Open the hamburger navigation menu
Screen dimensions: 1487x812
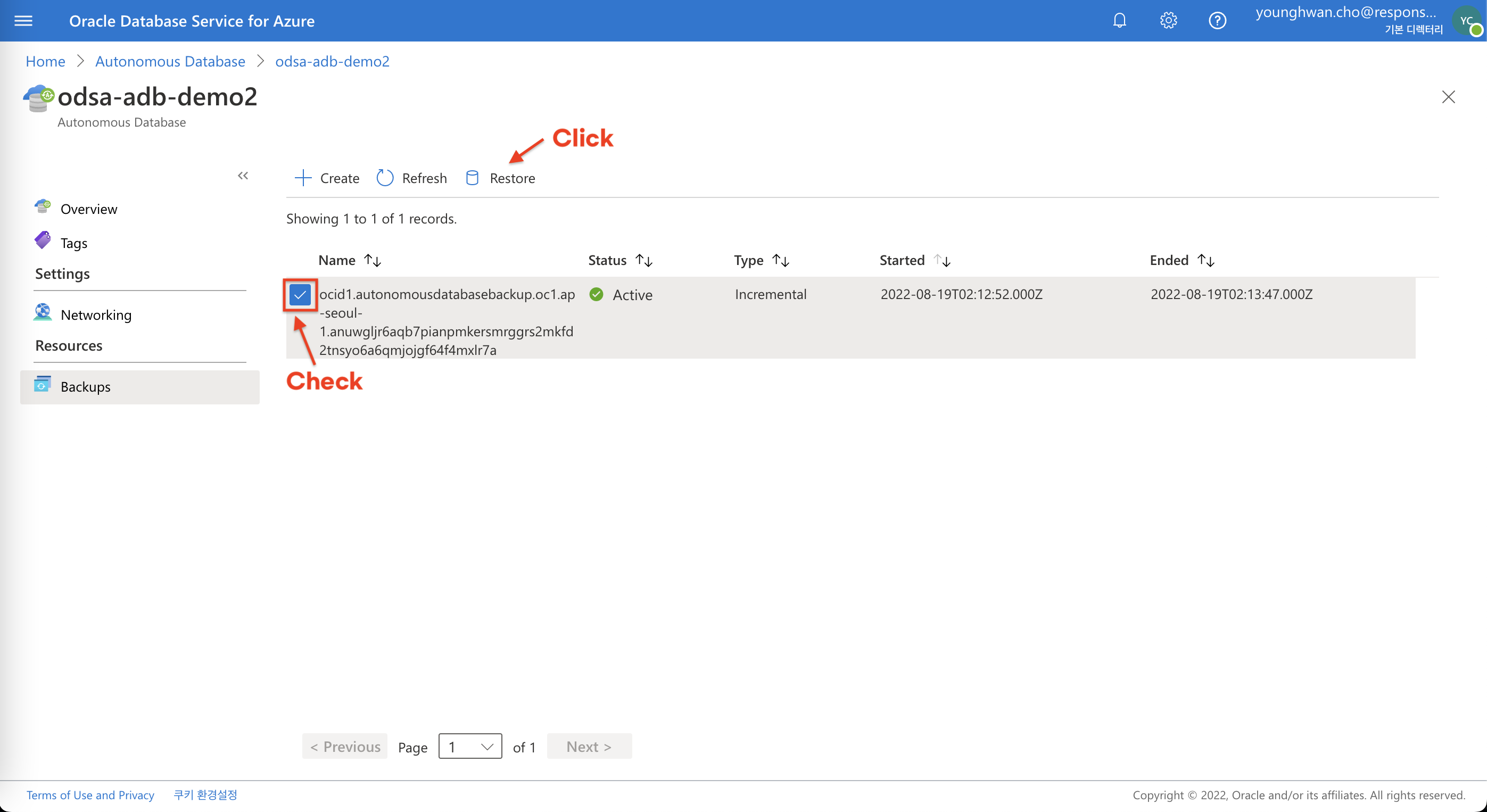click(x=23, y=21)
